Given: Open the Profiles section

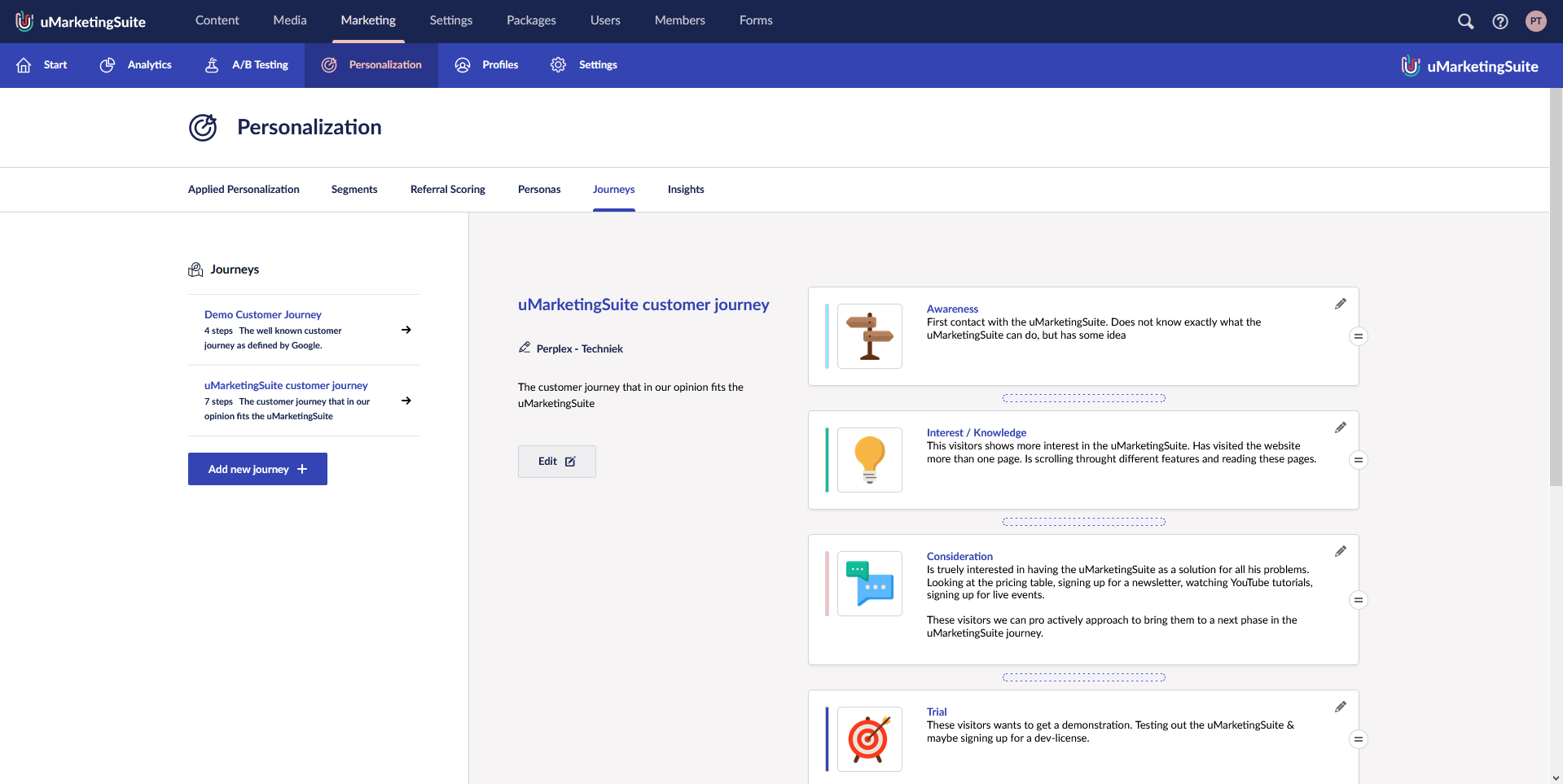Looking at the screenshot, I should point(486,65).
